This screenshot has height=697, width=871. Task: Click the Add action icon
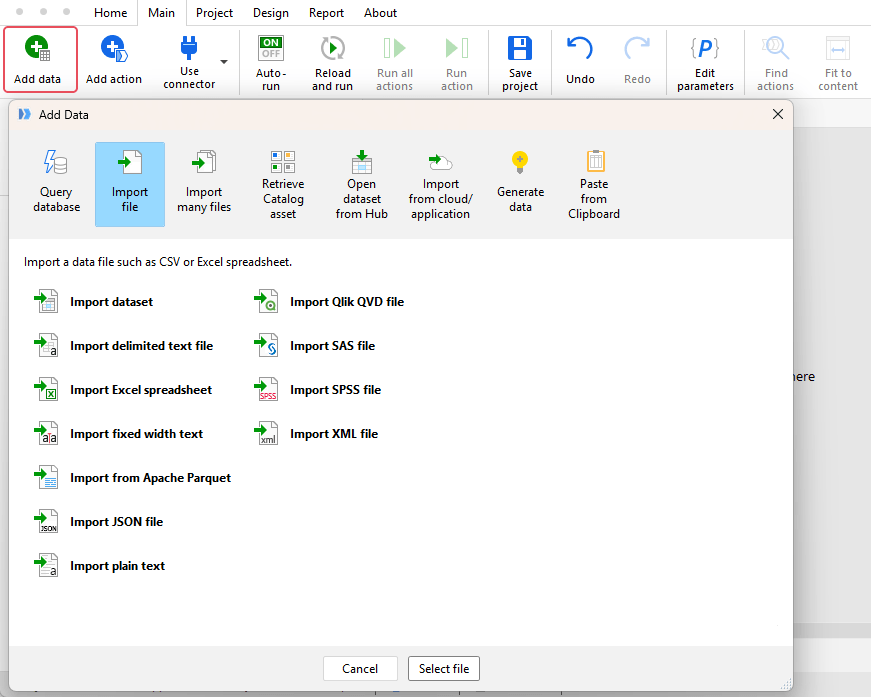coord(114,49)
